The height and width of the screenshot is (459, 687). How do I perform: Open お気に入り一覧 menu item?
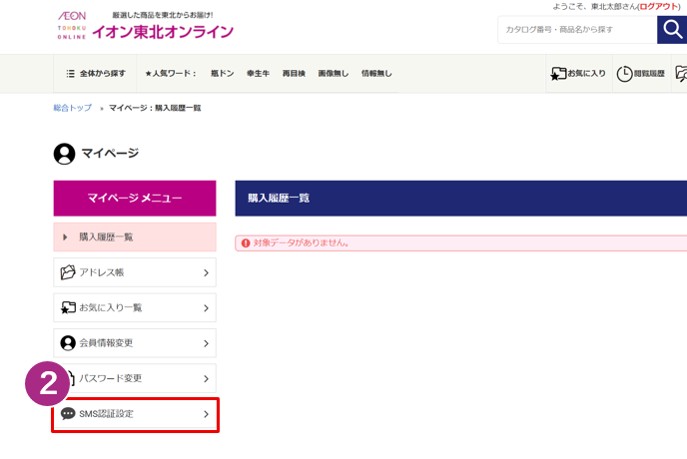[134, 308]
